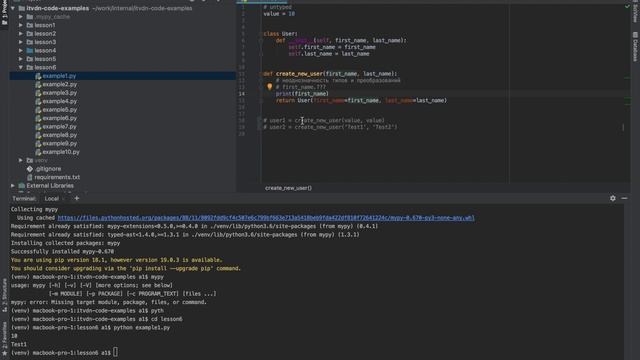The image size is (640, 360).
Task: Click the Terminal panel title label
Action: tap(24, 198)
